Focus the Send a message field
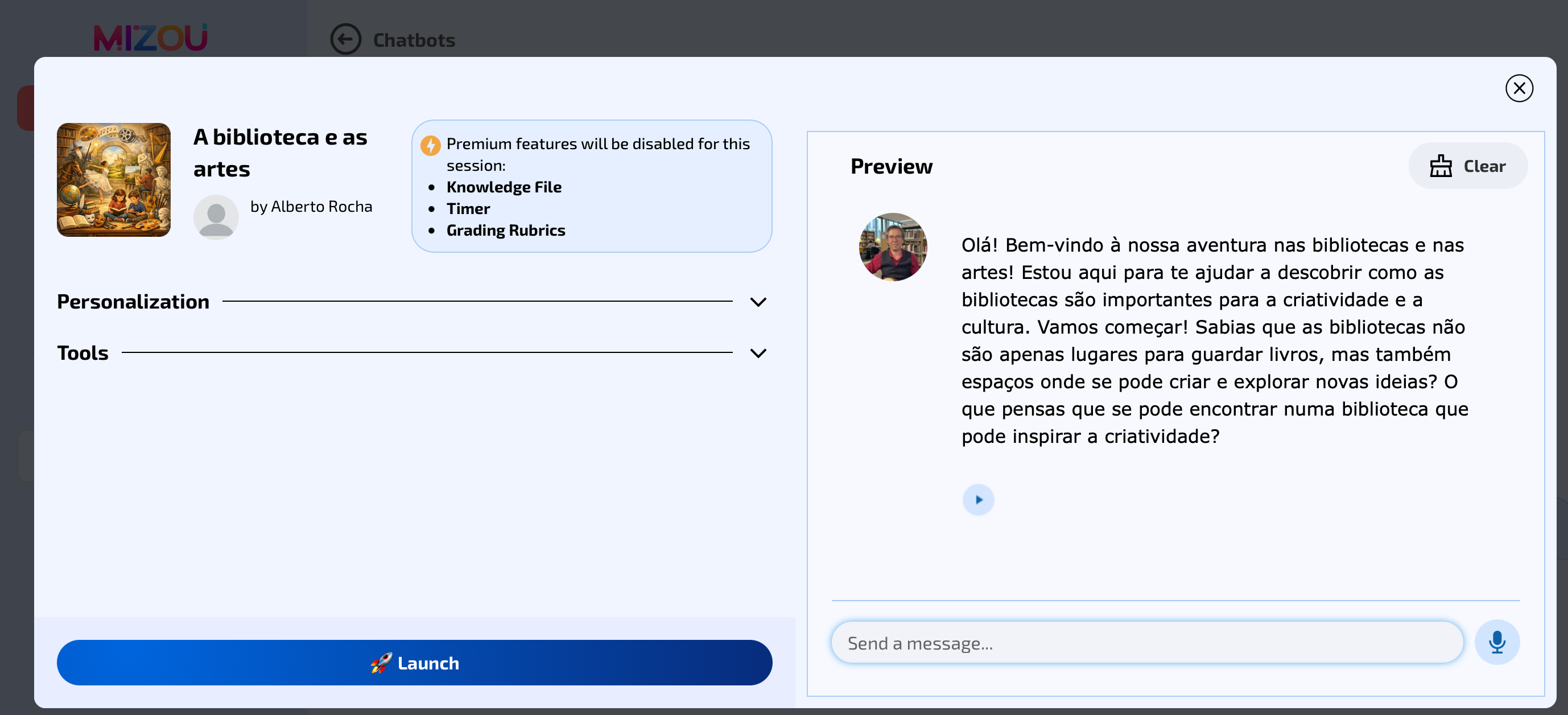The image size is (1568, 715). (1147, 642)
